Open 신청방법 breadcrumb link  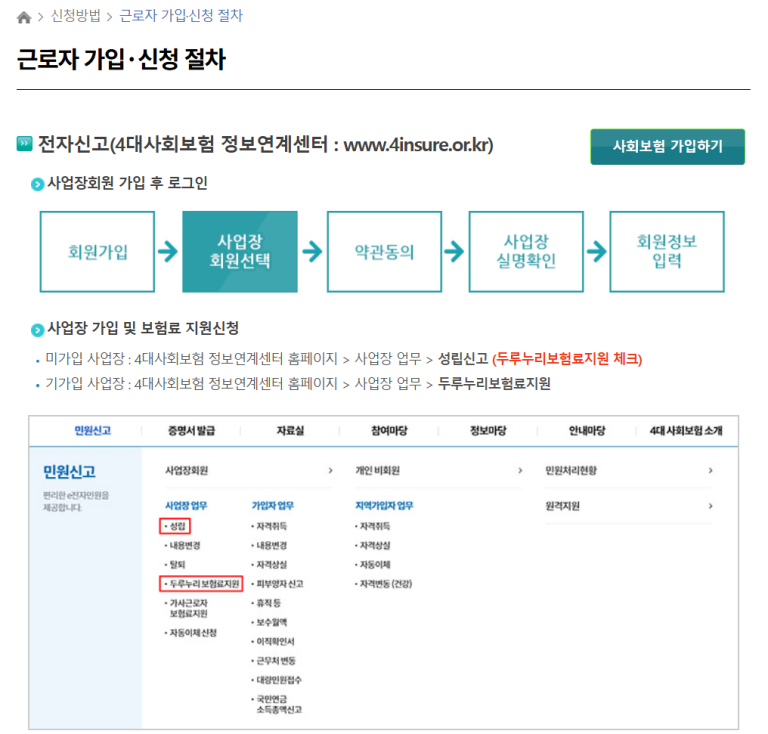coord(75,16)
